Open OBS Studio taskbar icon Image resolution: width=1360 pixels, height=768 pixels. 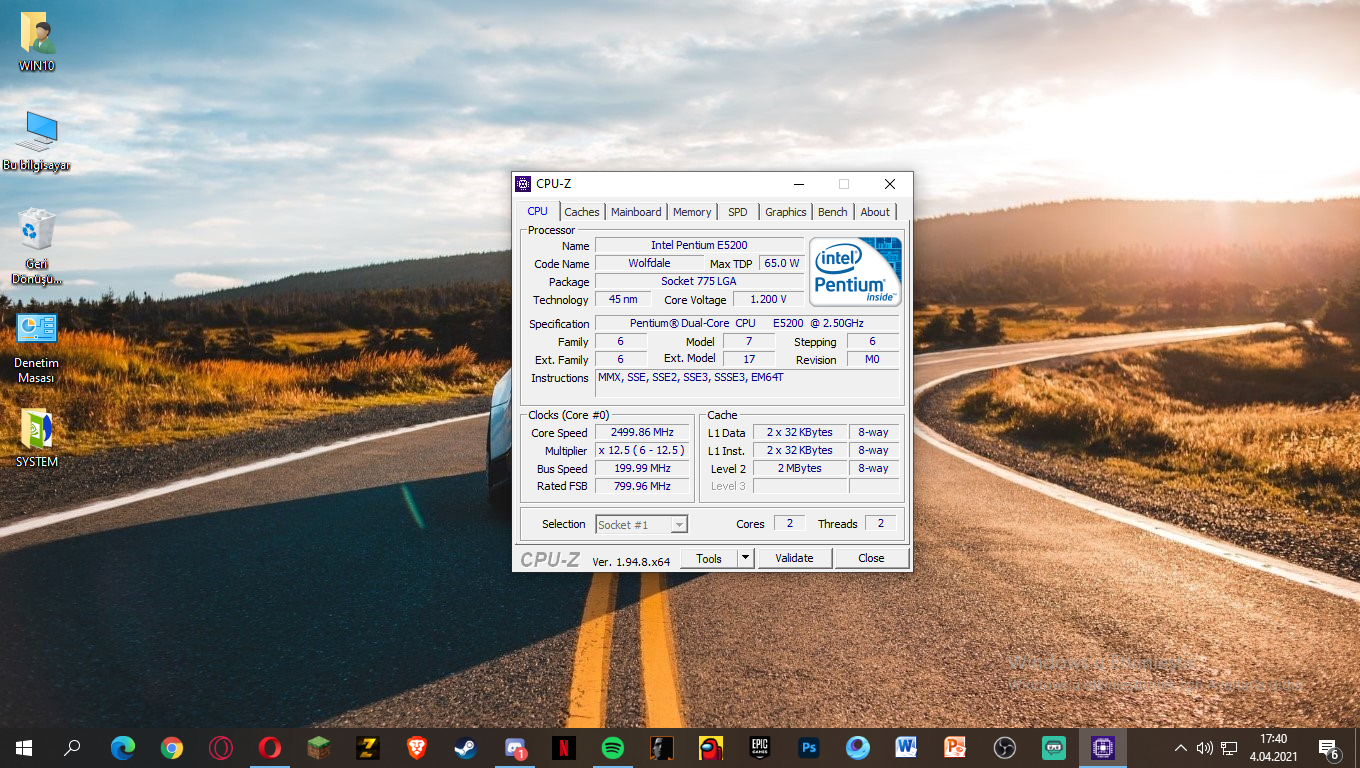coord(1005,748)
